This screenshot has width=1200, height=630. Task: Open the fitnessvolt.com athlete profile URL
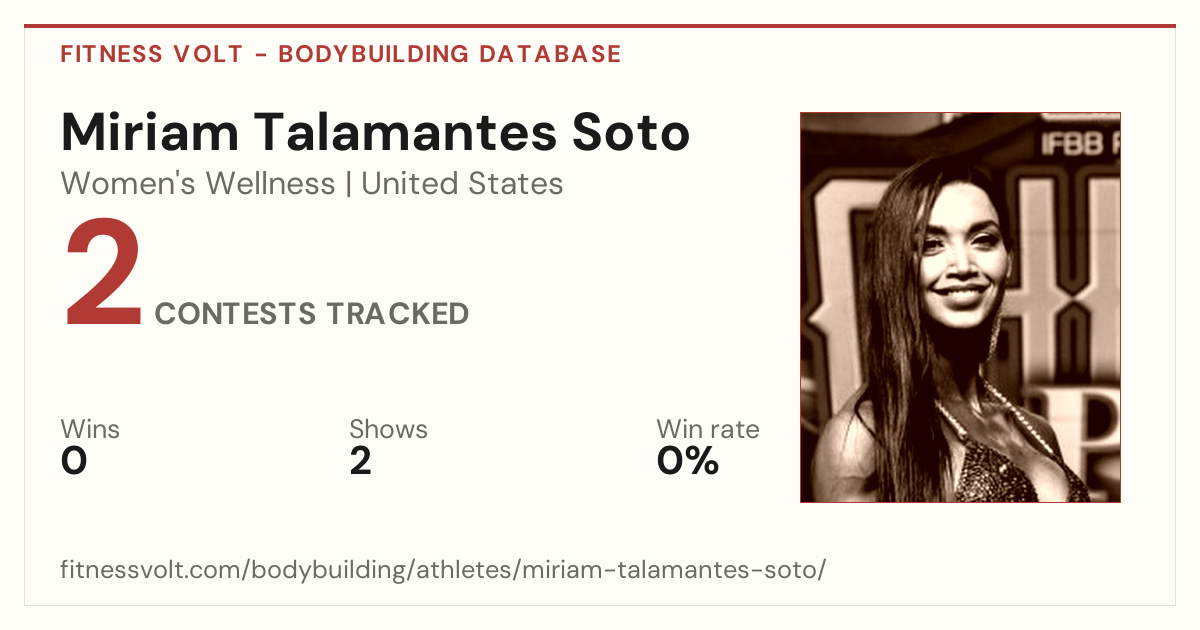[443, 571]
